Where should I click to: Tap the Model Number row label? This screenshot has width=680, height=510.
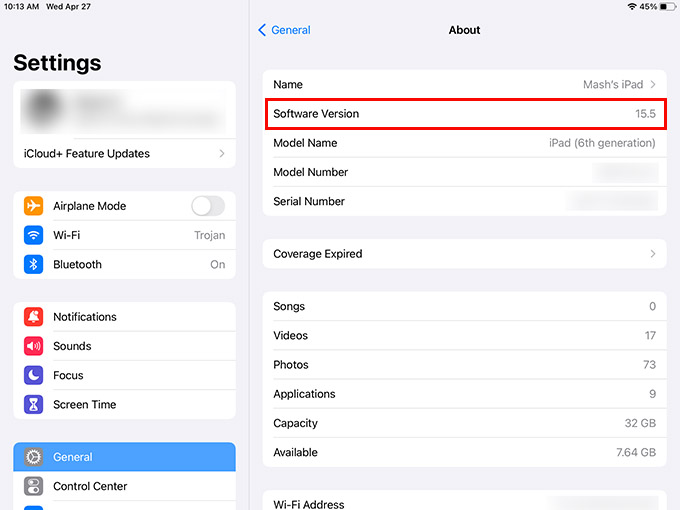311,172
